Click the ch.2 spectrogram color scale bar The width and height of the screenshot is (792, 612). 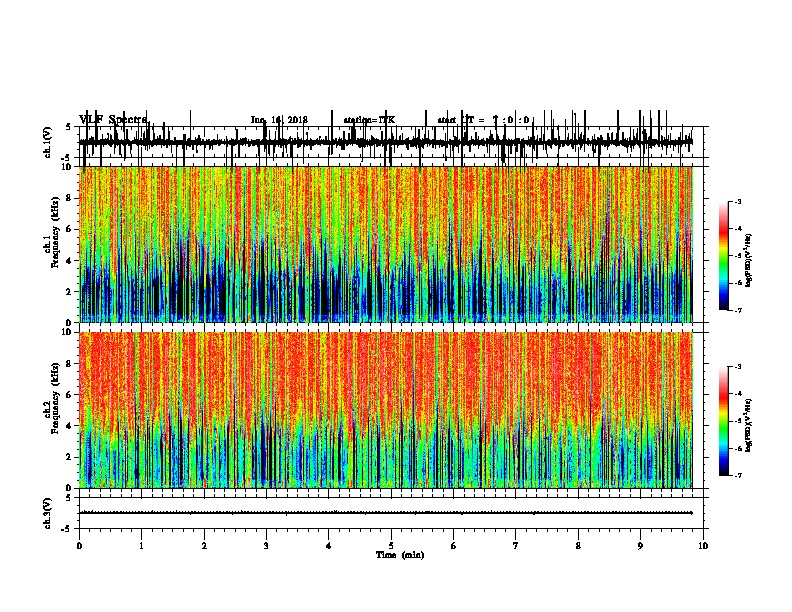point(723,421)
